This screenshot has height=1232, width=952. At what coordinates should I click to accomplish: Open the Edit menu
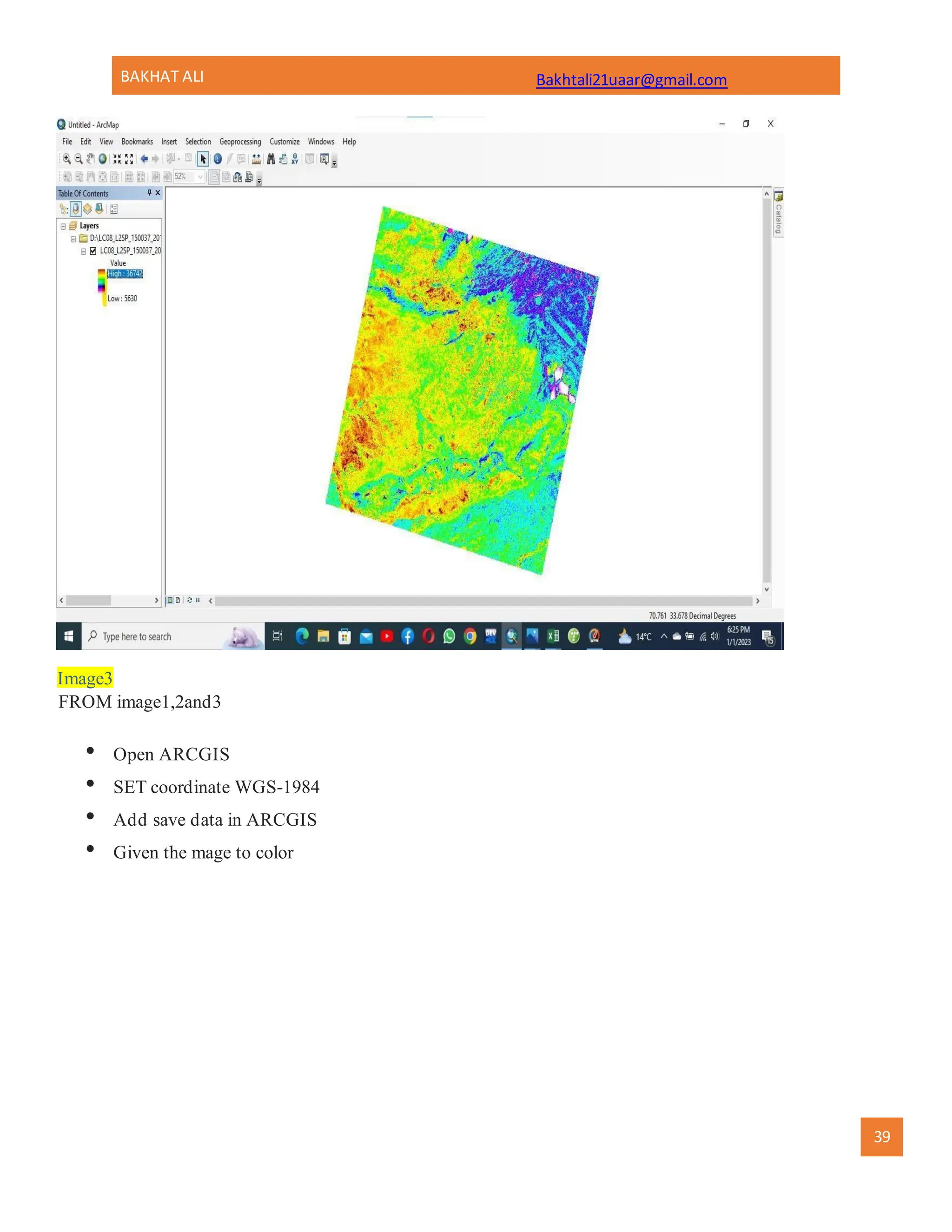pos(86,142)
